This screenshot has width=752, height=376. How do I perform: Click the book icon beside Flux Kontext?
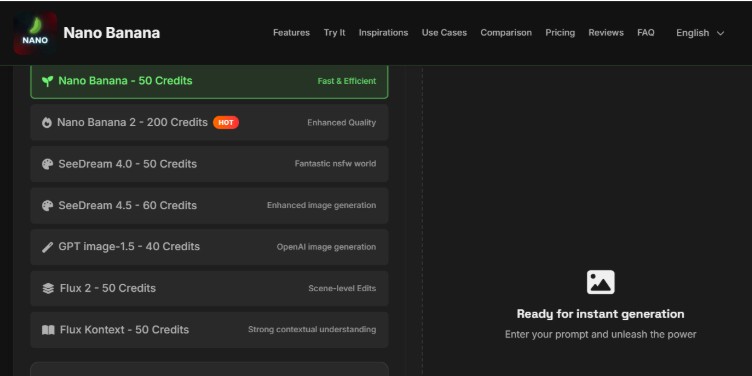click(48, 330)
